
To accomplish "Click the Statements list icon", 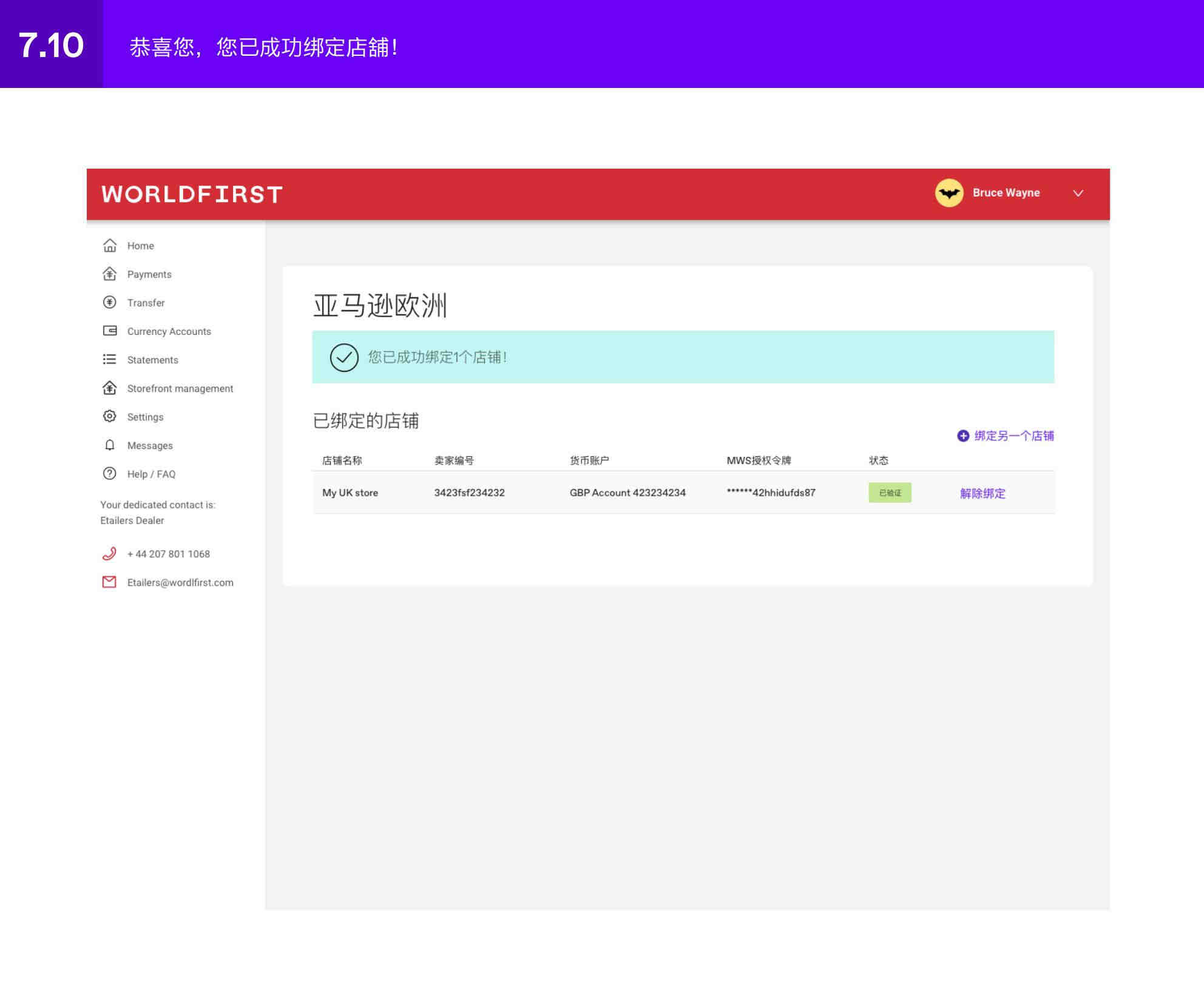I will point(109,359).
